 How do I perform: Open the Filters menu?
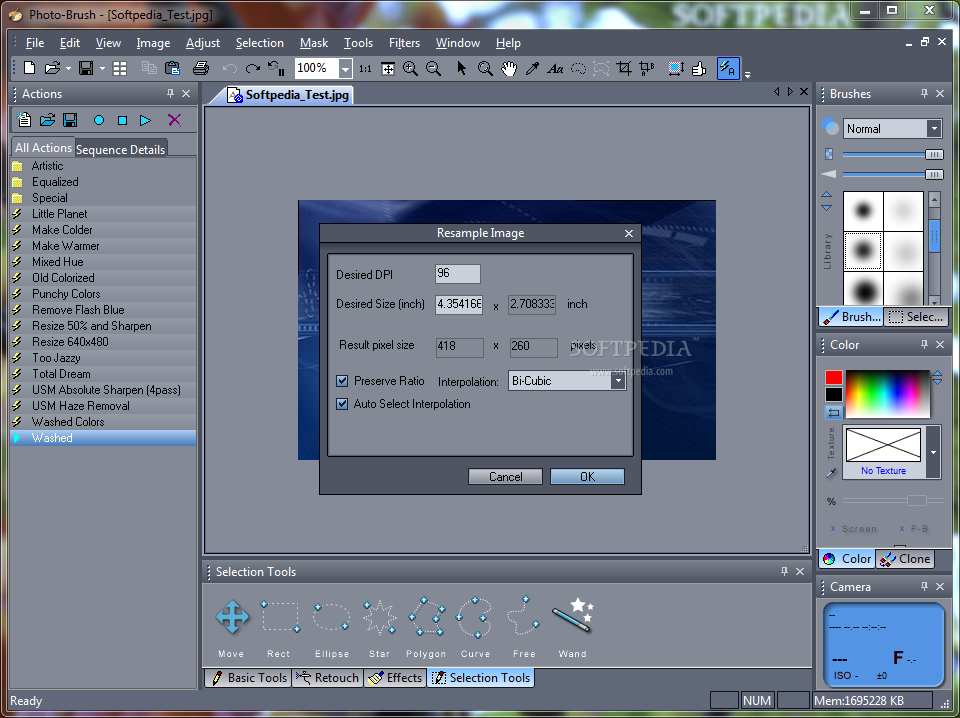pyautogui.click(x=404, y=43)
